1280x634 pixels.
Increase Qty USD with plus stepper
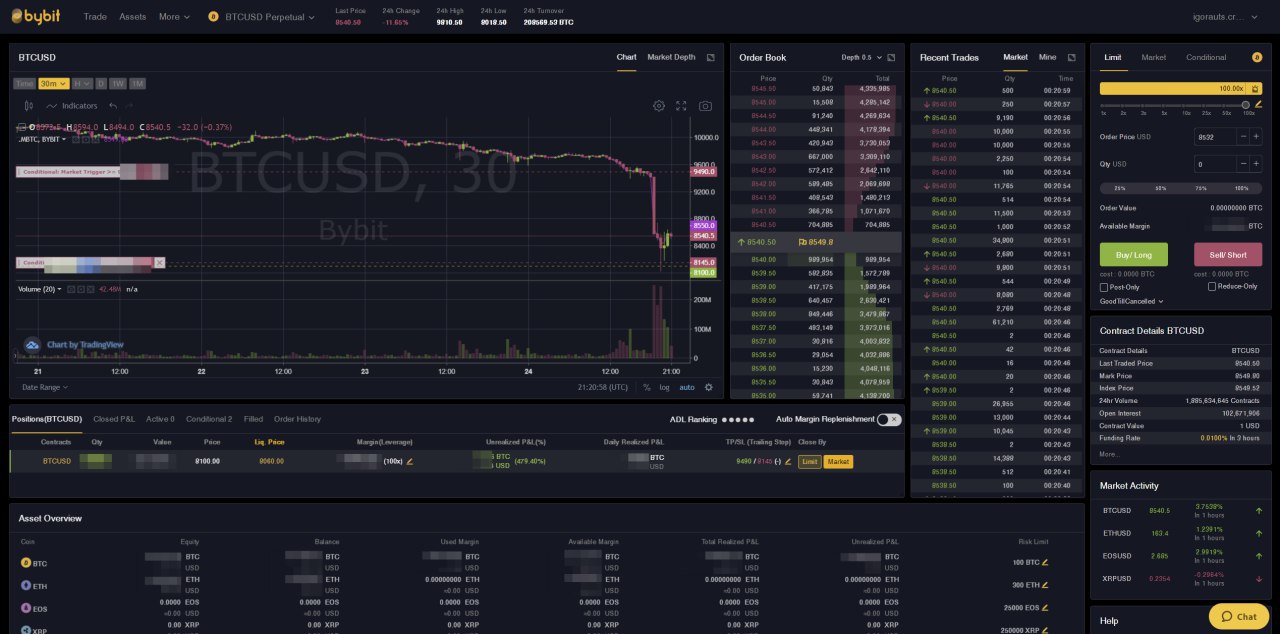[1256, 164]
